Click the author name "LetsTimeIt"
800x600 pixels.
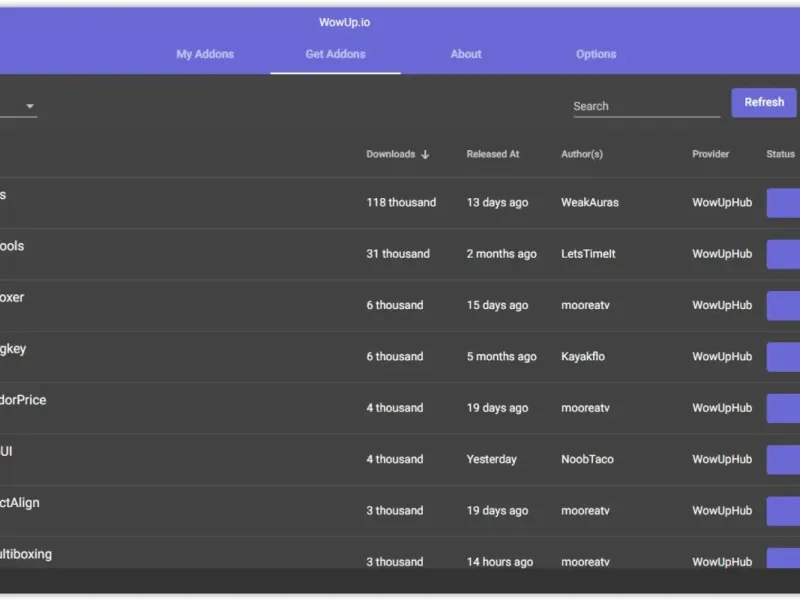coord(588,254)
